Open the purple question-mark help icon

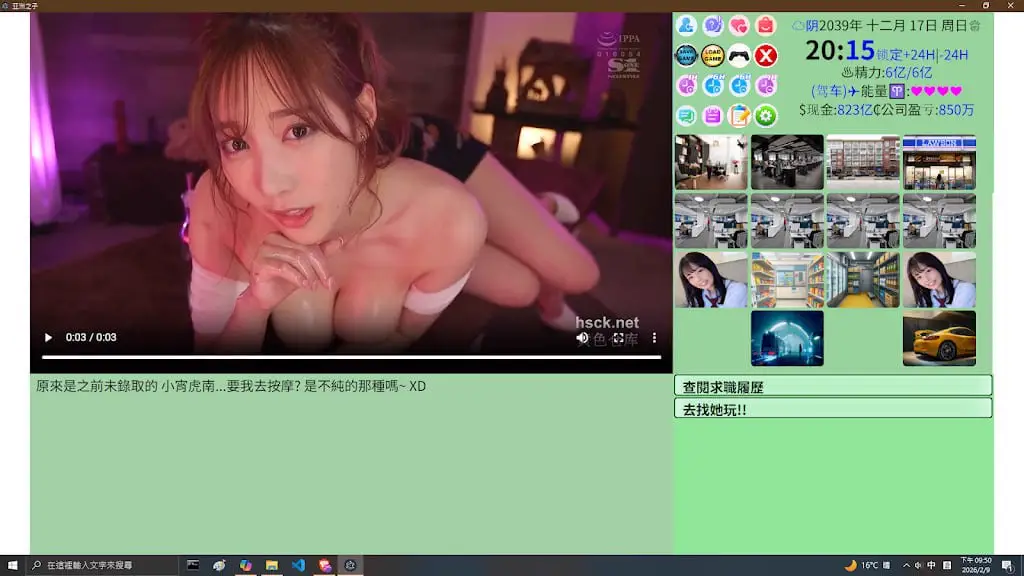pos(712,25)
